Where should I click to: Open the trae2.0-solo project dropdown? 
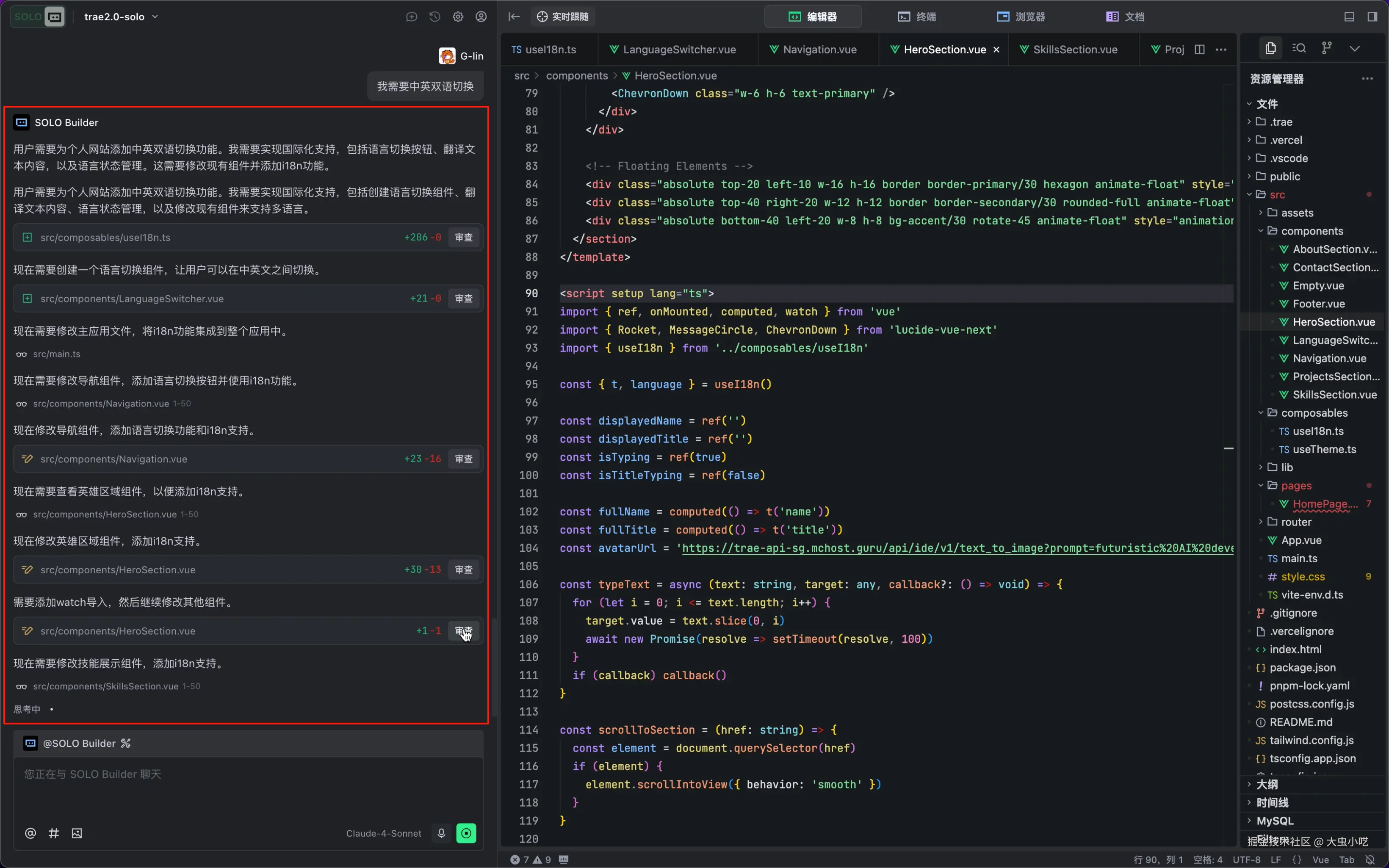click(121, 17)
